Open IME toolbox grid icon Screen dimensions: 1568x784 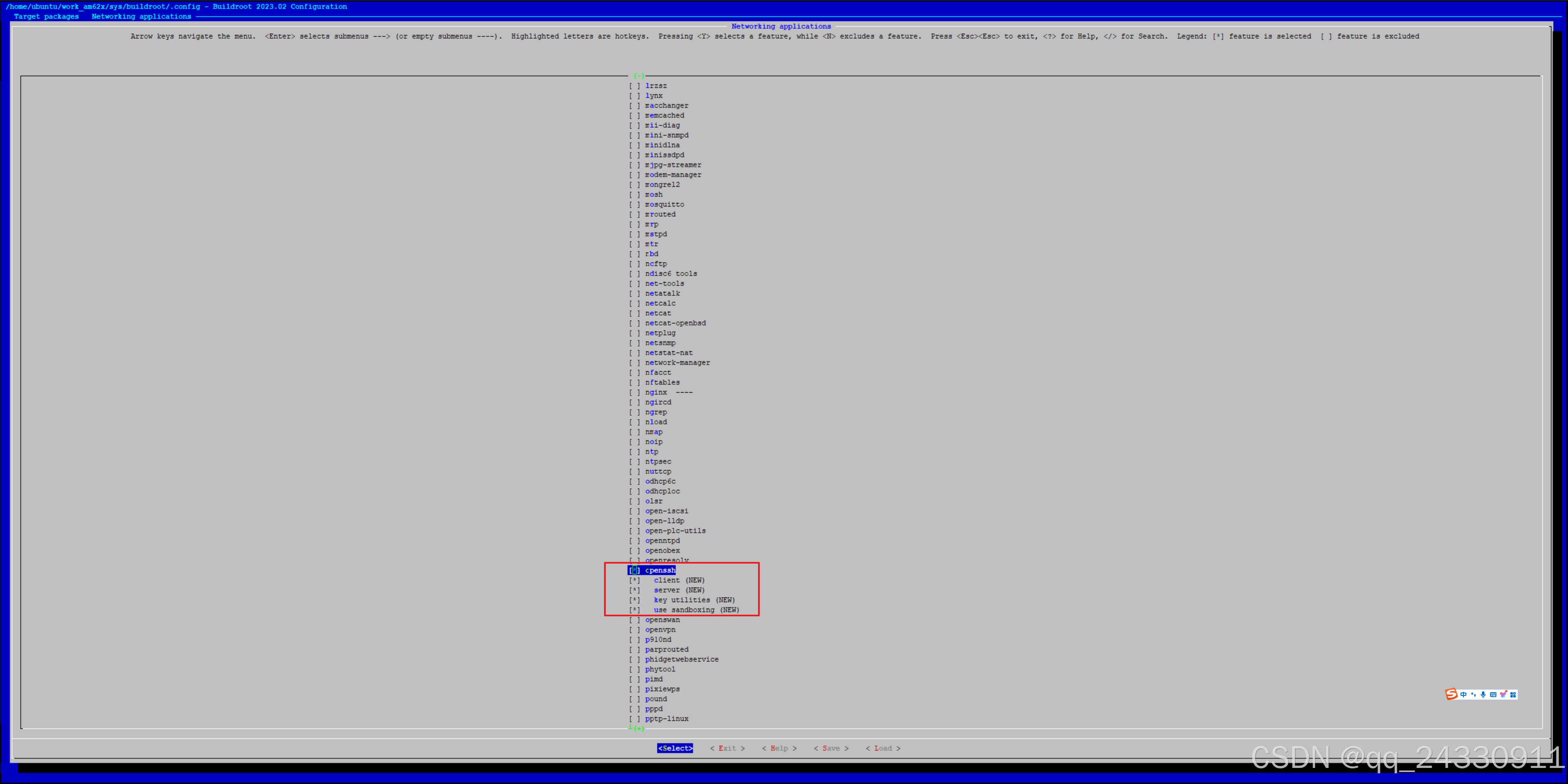tap(1512, 695)
